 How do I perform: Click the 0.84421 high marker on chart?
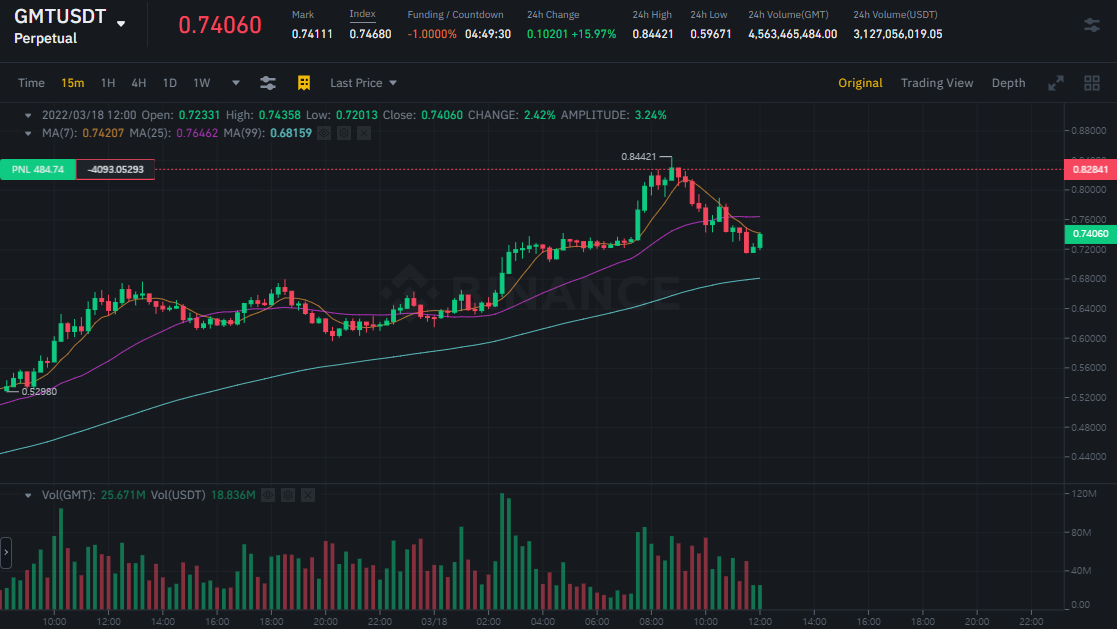pyautogui.click(x=638, y=157)
